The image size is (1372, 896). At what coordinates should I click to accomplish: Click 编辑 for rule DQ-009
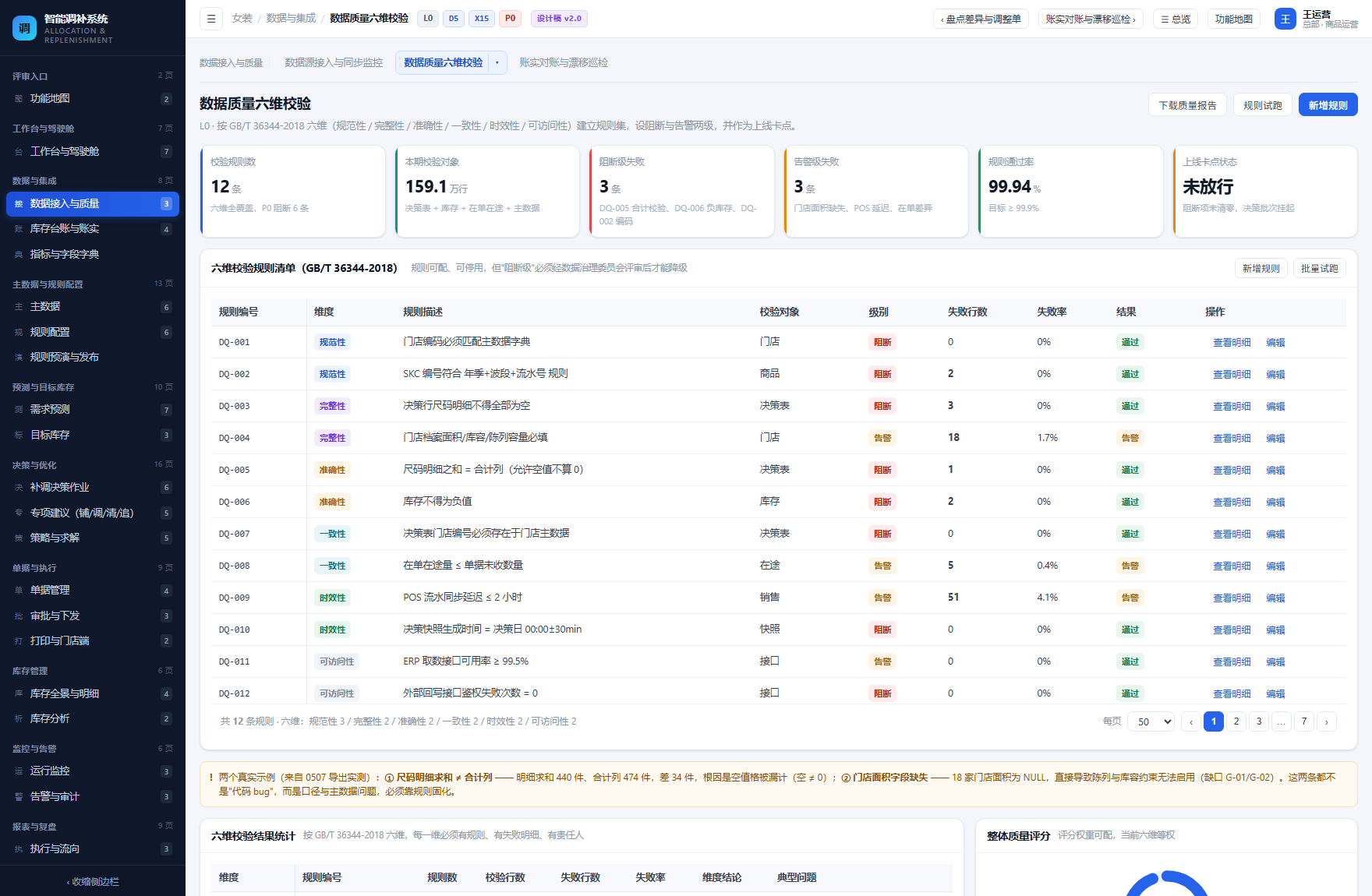tap(1275, 598)
